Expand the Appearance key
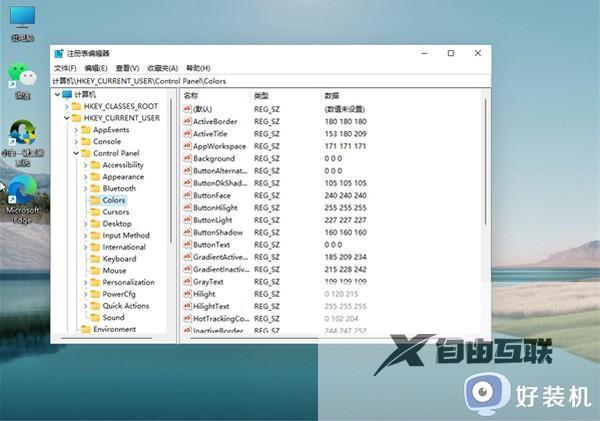The width and height of the screenshot is (600, 421). pyautogui.click(x=85, y=177)
